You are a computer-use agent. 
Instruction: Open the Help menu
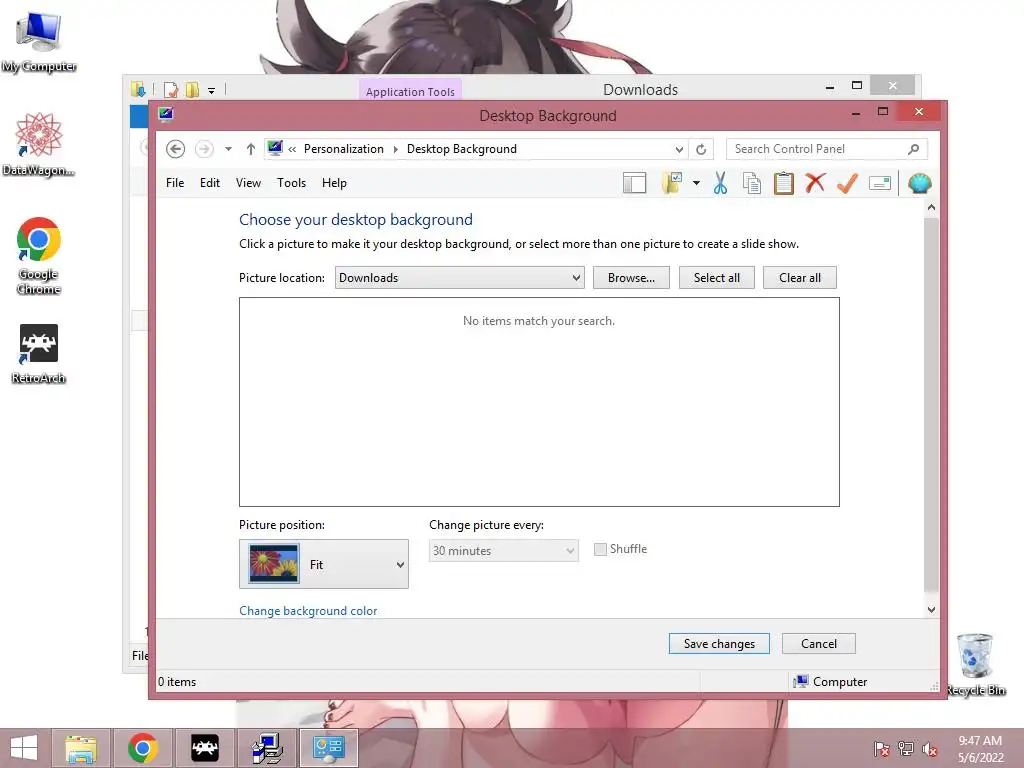coord(334,183)
